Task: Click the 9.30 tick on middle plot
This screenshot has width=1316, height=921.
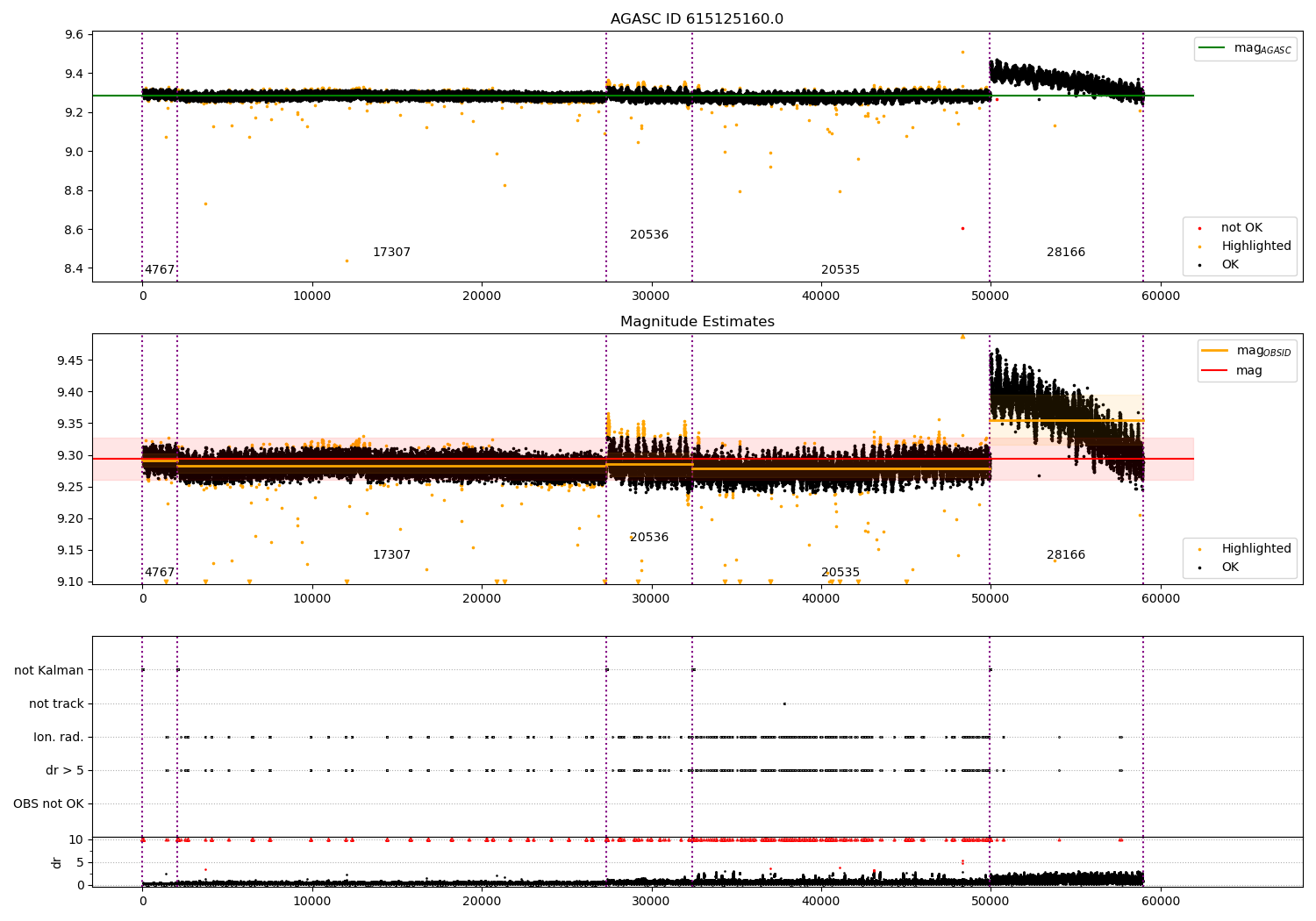Action: pos(71,455)
